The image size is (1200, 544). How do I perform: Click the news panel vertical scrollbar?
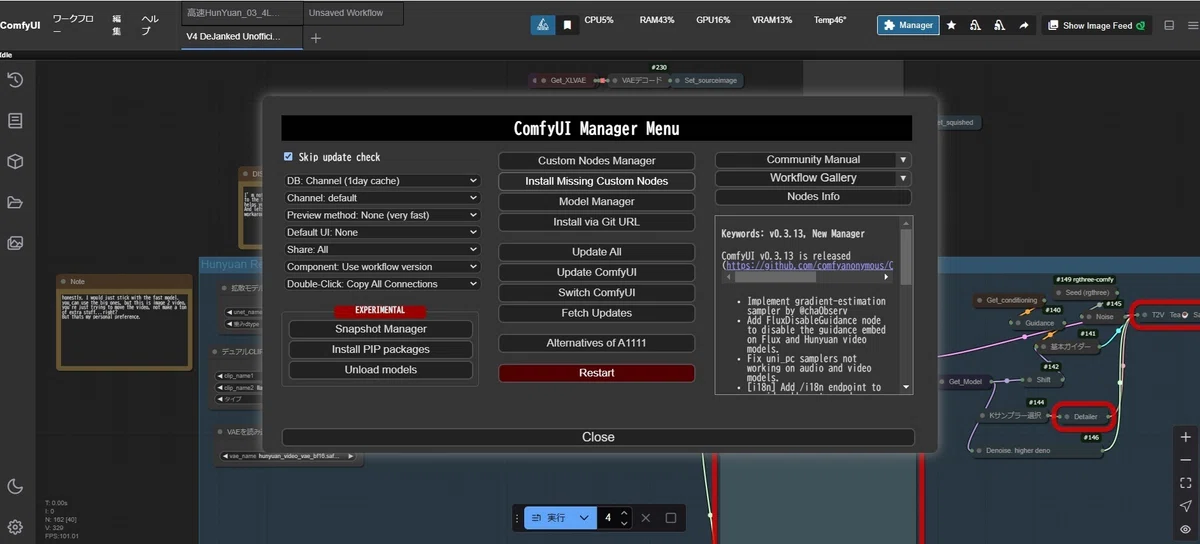tap(906, 257)
